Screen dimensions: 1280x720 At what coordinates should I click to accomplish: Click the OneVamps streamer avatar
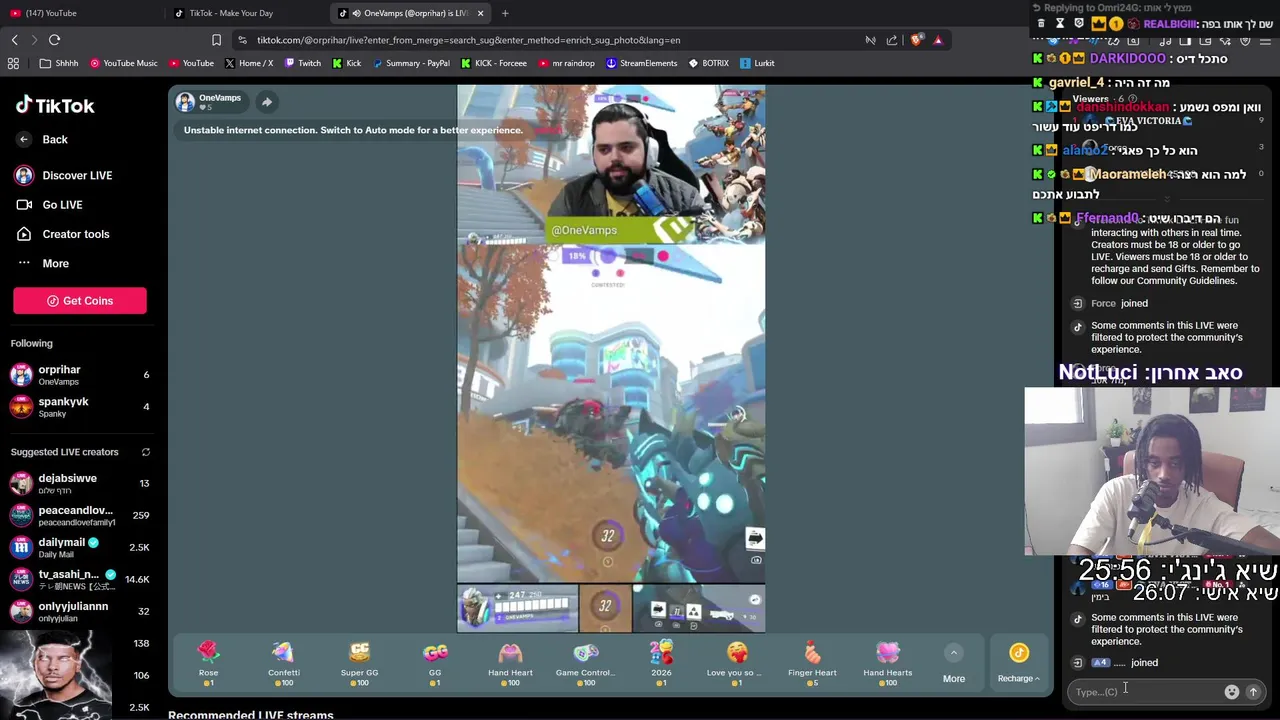(185, 102)
